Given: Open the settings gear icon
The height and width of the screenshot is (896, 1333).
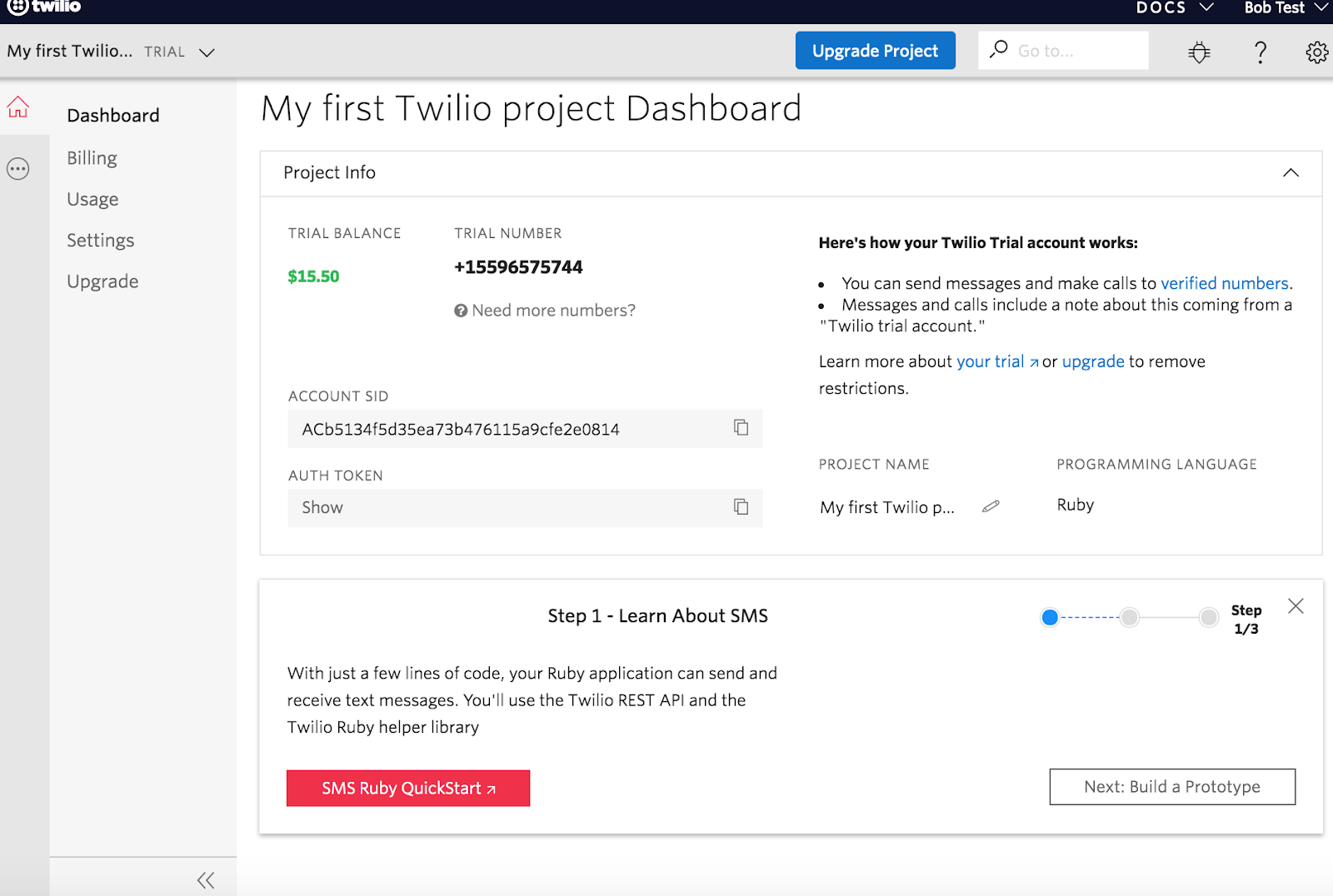Looking at the screenshot, I should tap(1316, 52).
